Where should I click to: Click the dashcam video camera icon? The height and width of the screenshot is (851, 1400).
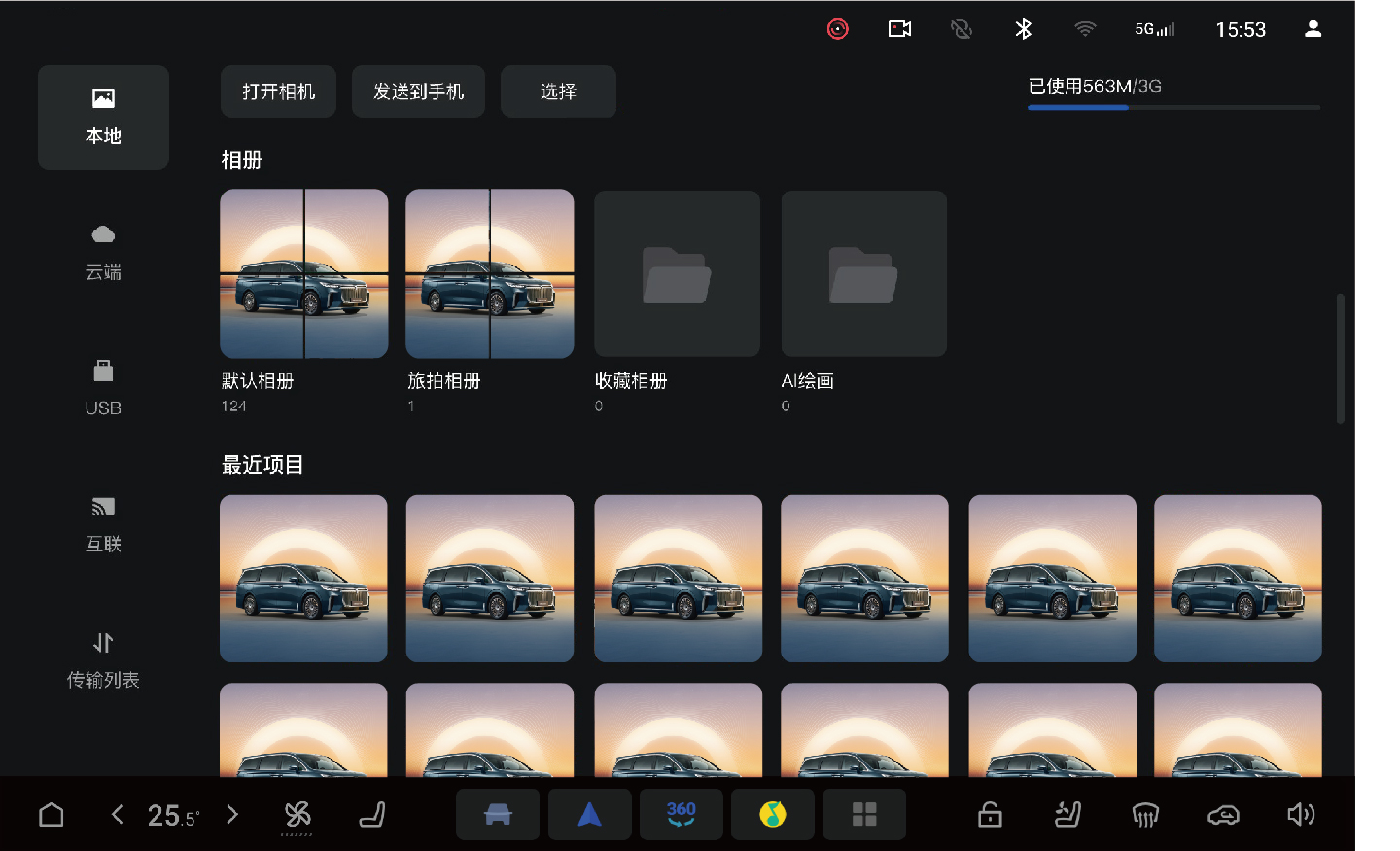pyautogui.click(x=900, y=29)
